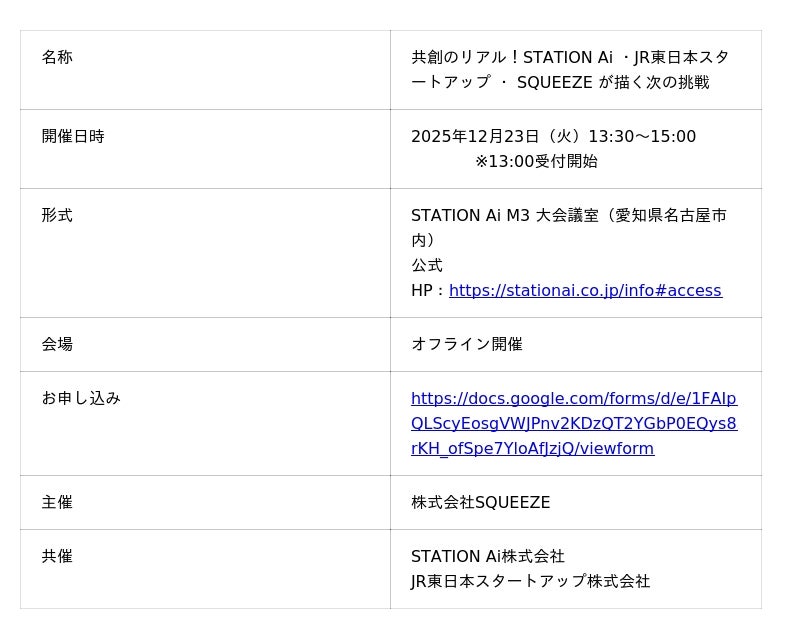The height and width of the screenshot is (639, 800).
Task: Click the オフライン開催 text
Action: [467, 345]
